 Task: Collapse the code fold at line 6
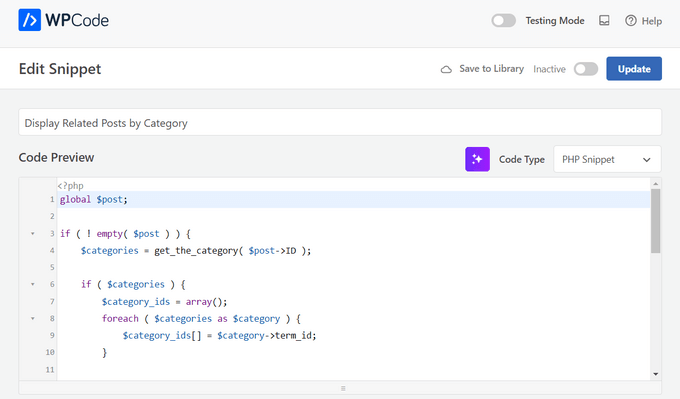click(33, 285)
